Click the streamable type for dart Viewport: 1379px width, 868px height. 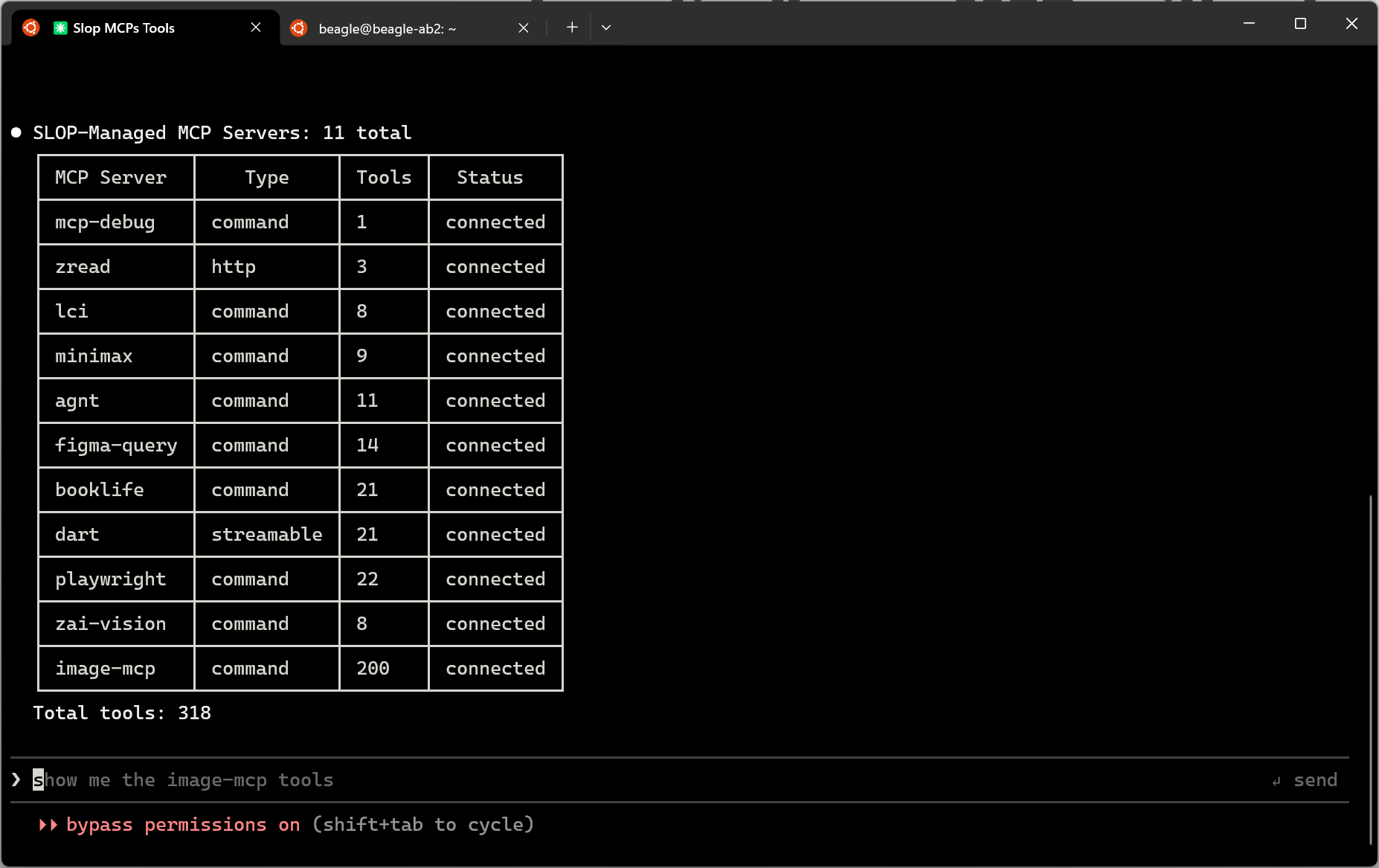pos(267,535)
